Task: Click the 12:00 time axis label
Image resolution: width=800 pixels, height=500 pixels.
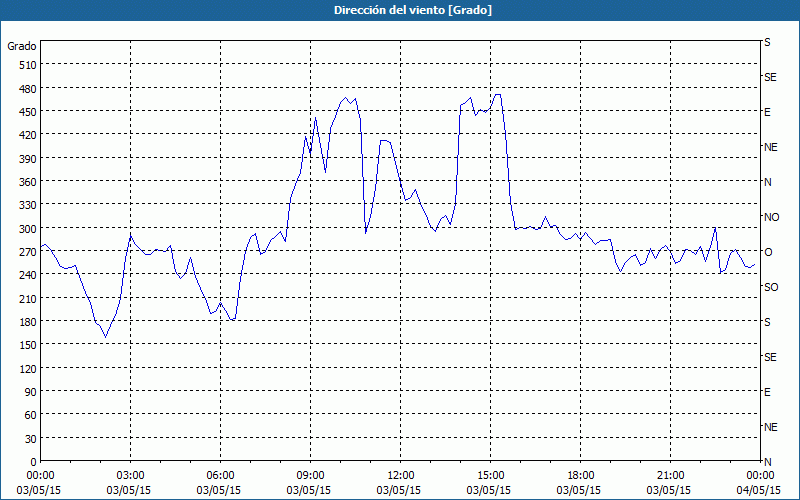Action: click(x=401, y=476)
